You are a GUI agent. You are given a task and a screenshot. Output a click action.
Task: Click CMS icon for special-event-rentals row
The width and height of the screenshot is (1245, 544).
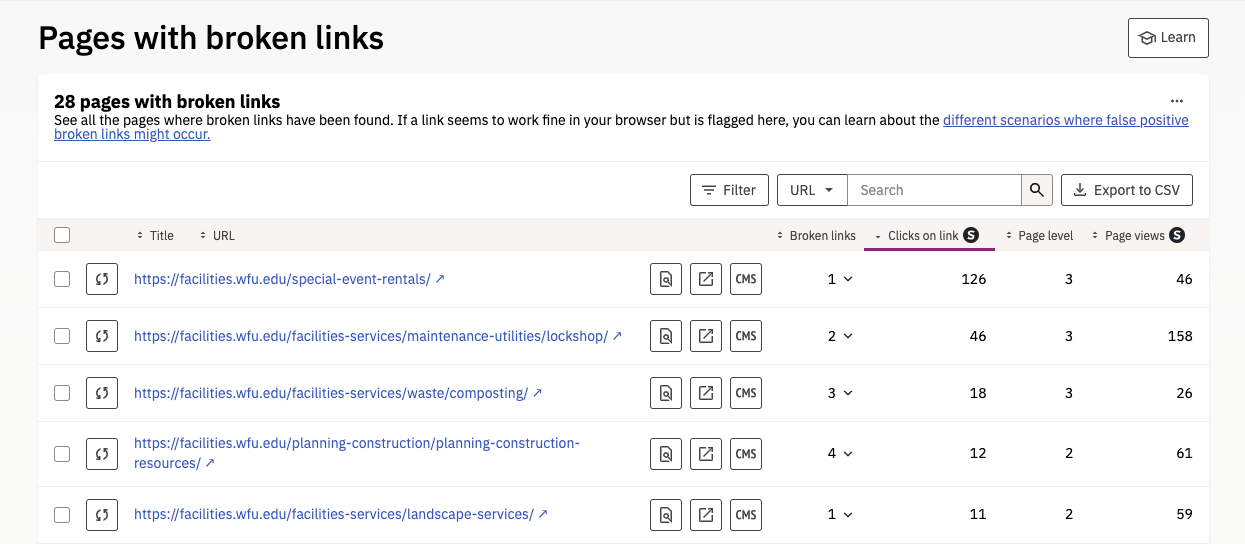[x=746, y=279]
